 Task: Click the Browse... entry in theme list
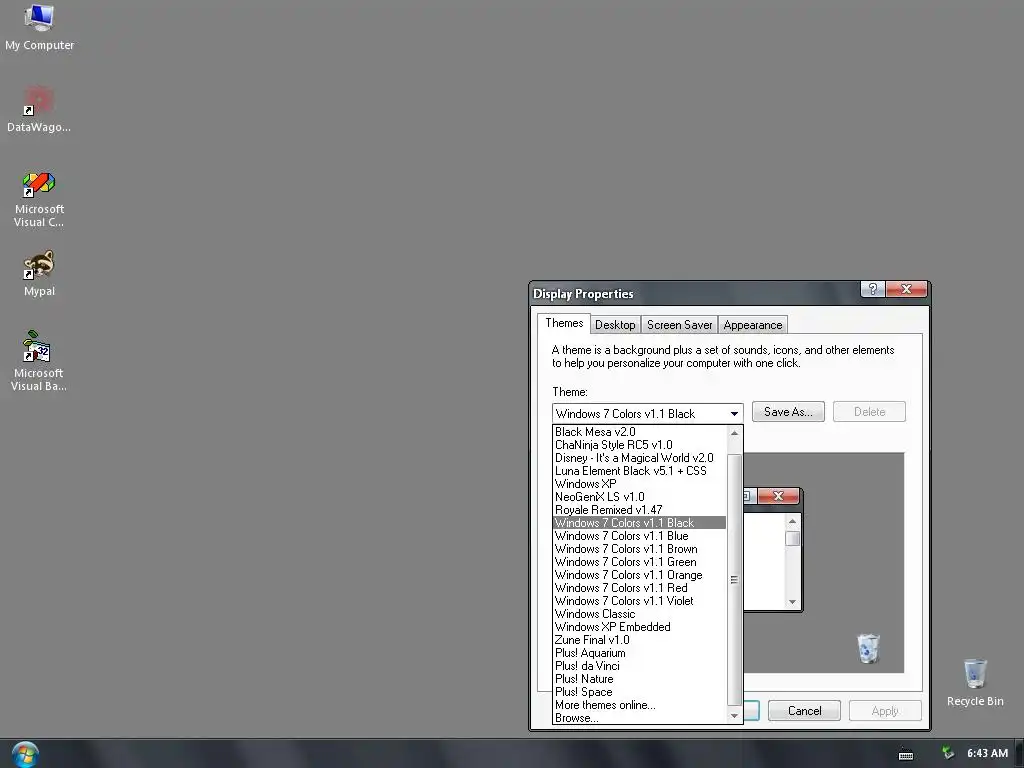click(639, 718)
